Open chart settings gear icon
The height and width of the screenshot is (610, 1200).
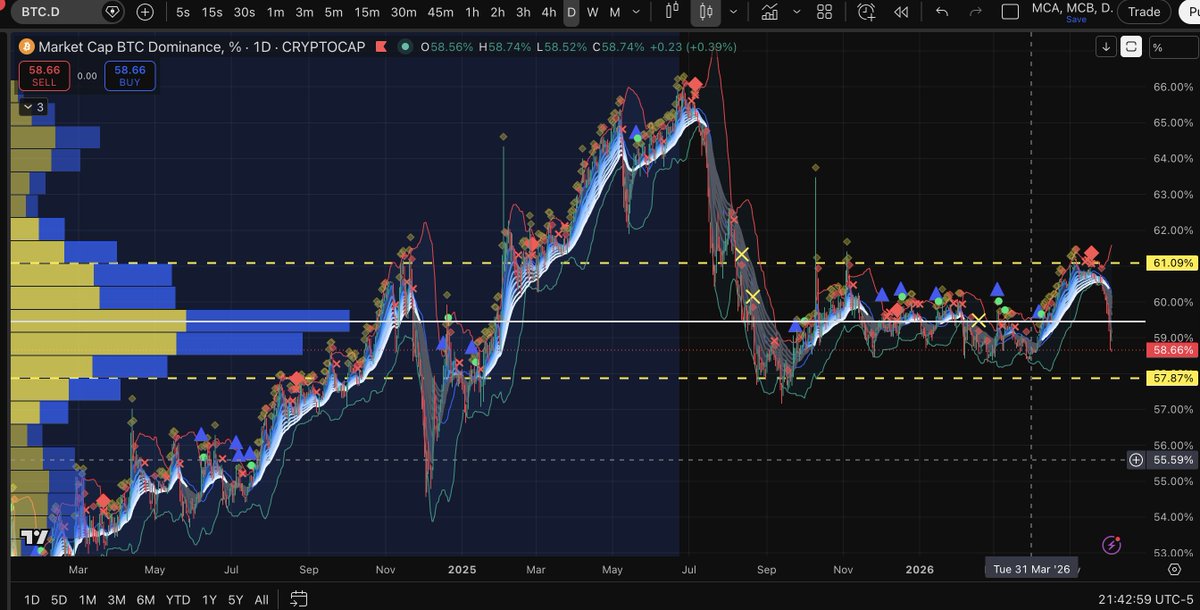click(1175, 568)
